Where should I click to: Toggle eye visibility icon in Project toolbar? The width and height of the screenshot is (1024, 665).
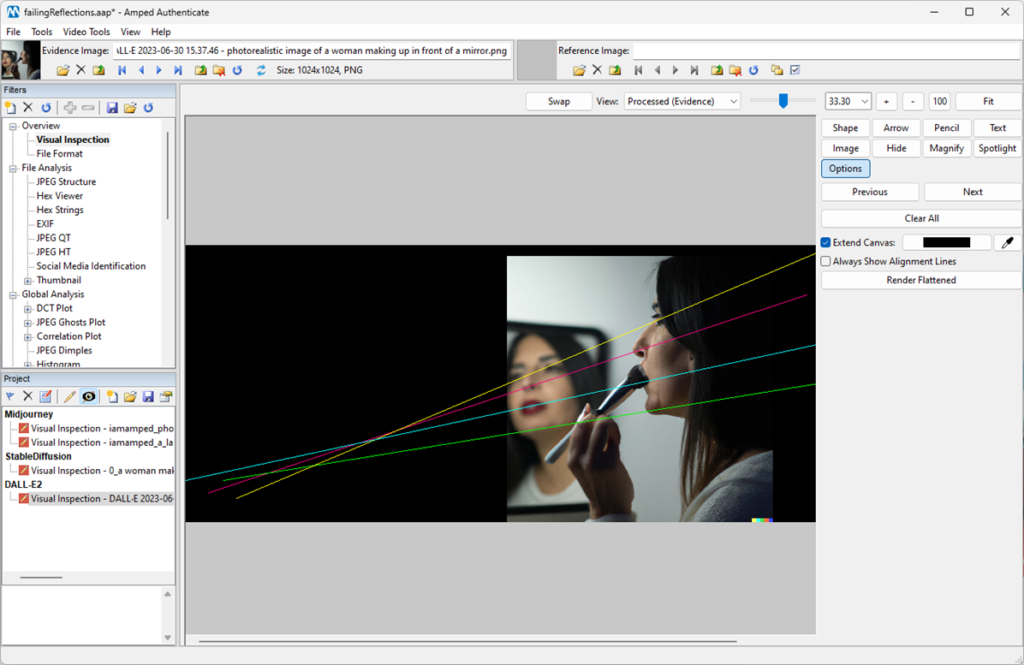point(89,397)
